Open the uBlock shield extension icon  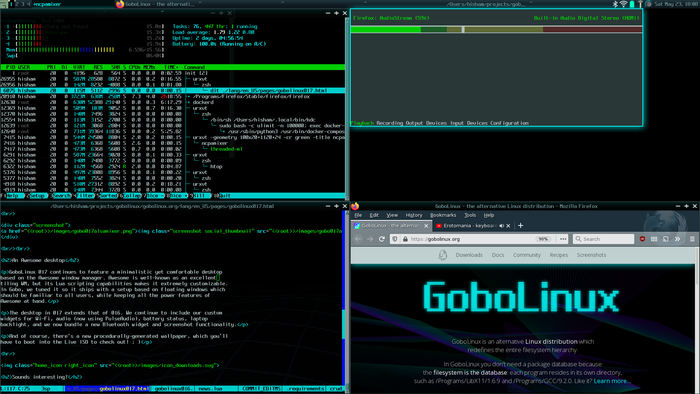click(x=642, y=239)
